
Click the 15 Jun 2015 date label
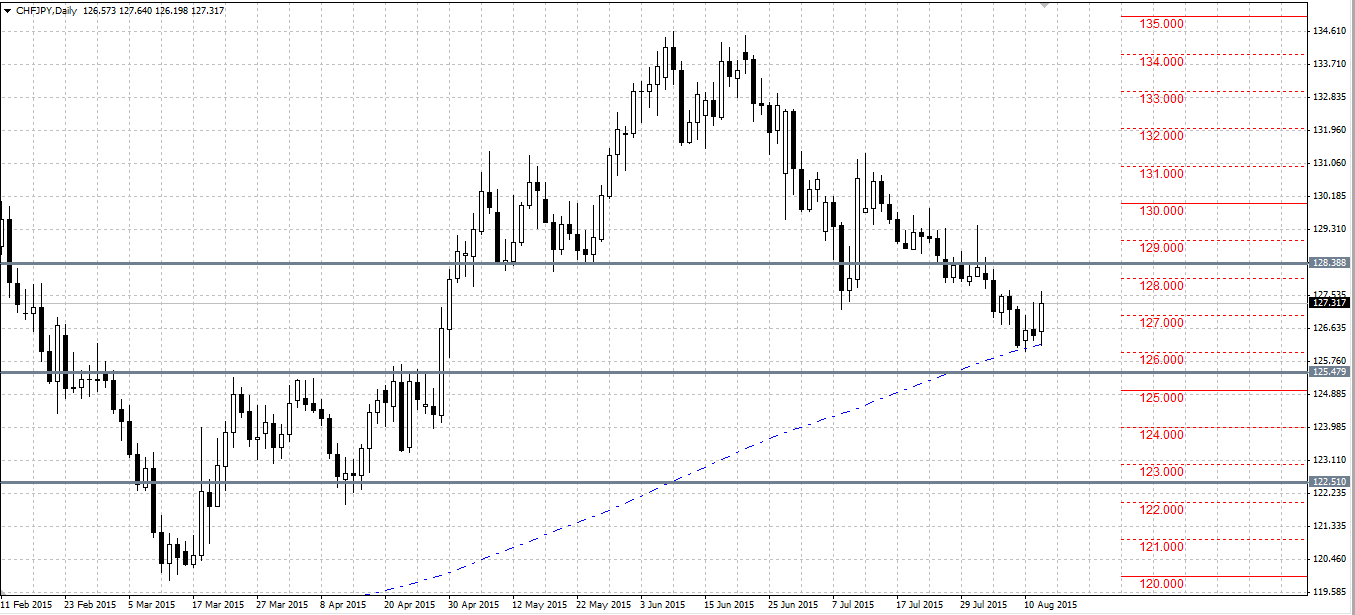point(727,605)
